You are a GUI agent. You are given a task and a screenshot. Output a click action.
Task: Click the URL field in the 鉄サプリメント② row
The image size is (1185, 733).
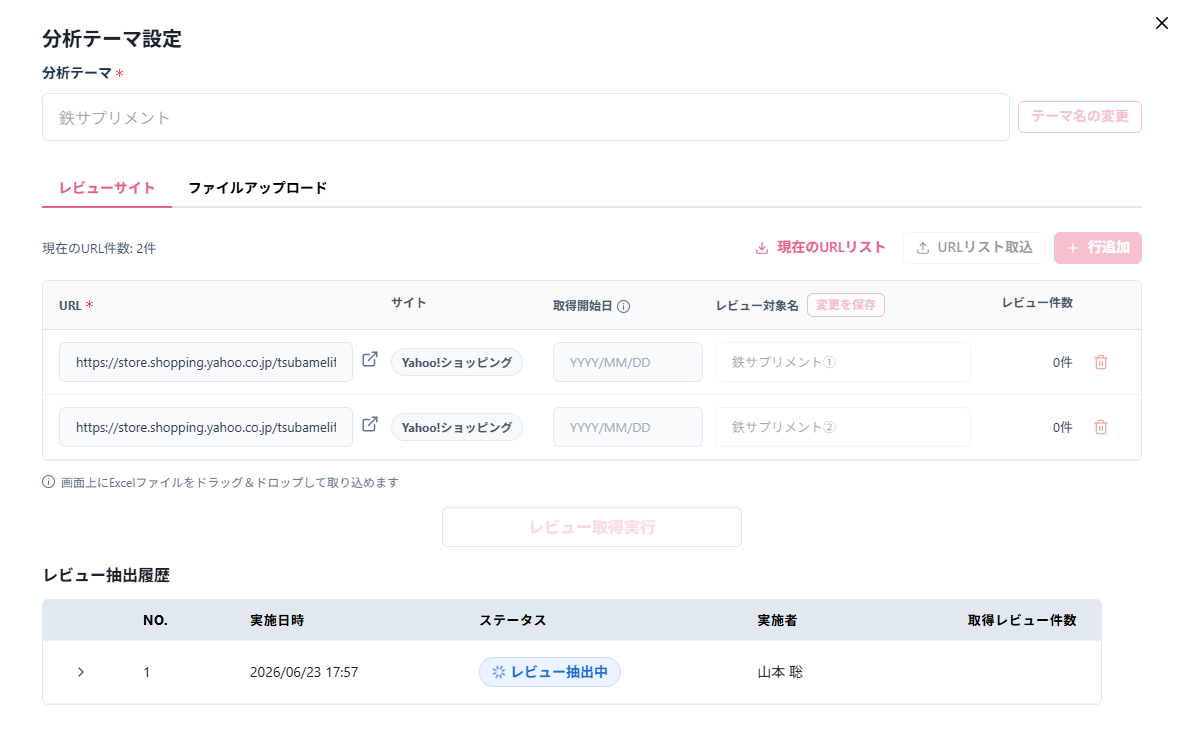coord(206,427)
